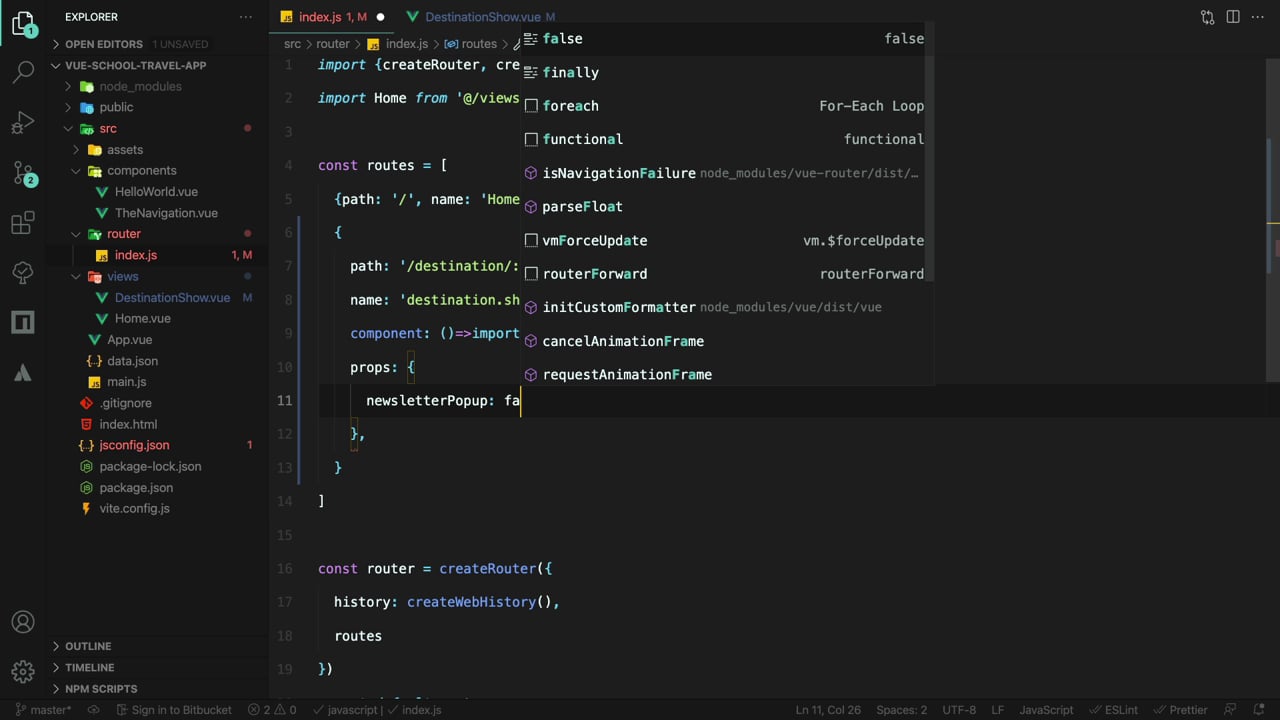
Task: Open Explorer more actions ellipsis
Action: coord(246,17)
